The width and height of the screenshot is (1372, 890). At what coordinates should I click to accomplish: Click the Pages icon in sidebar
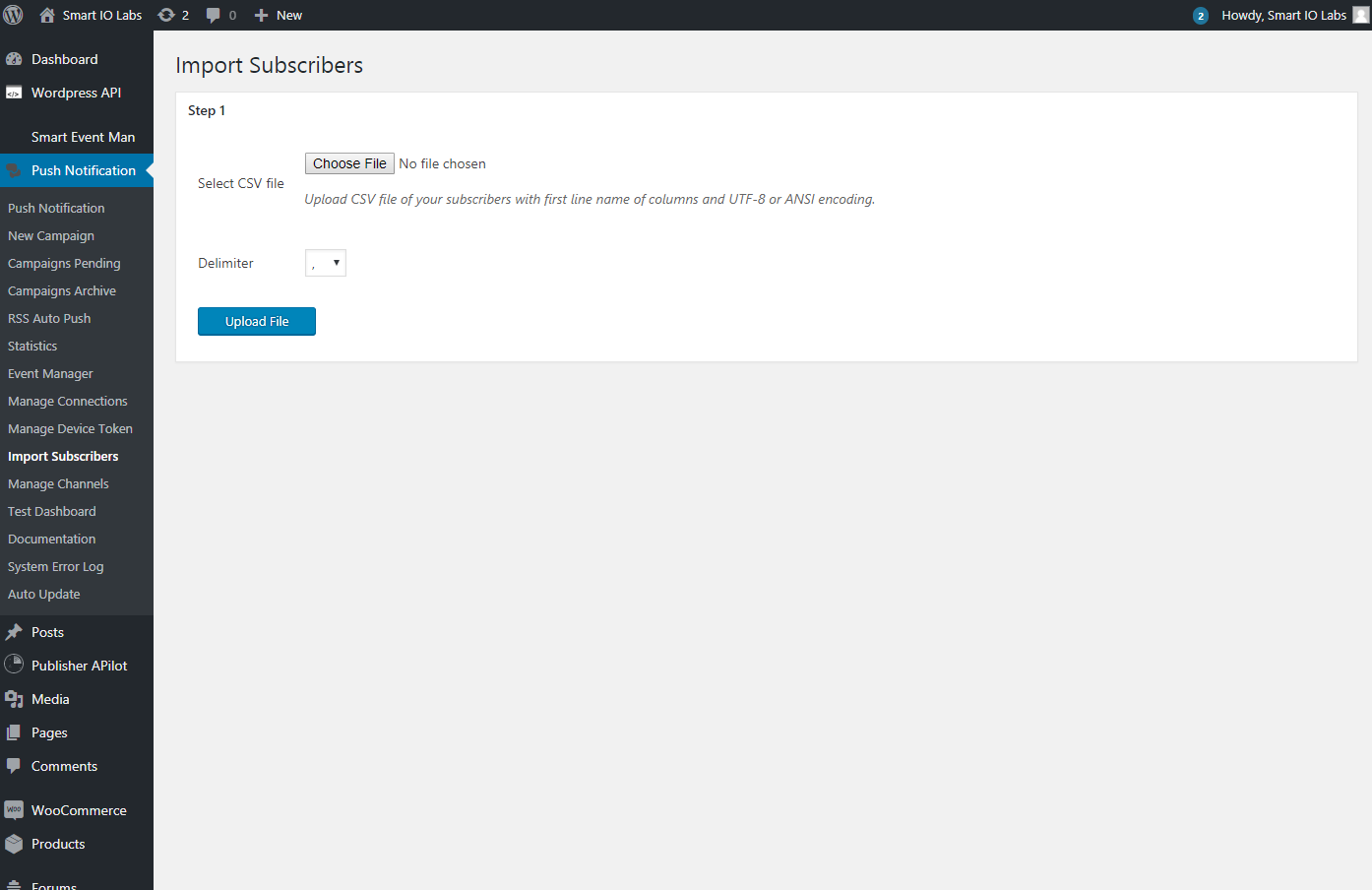[14, 732]
